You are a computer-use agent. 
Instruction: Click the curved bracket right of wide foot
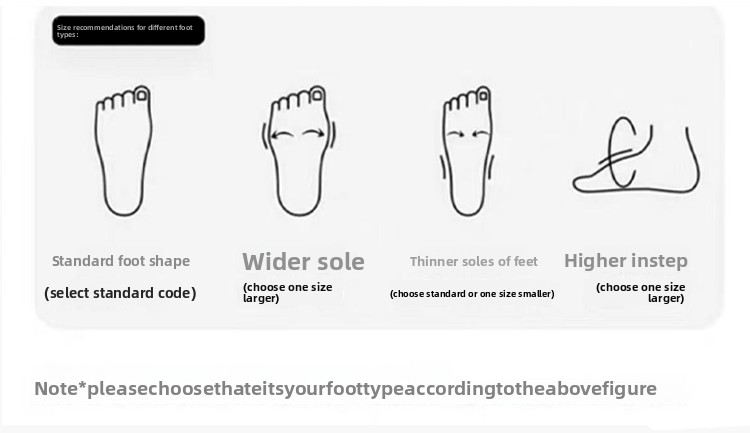point(334,136)
